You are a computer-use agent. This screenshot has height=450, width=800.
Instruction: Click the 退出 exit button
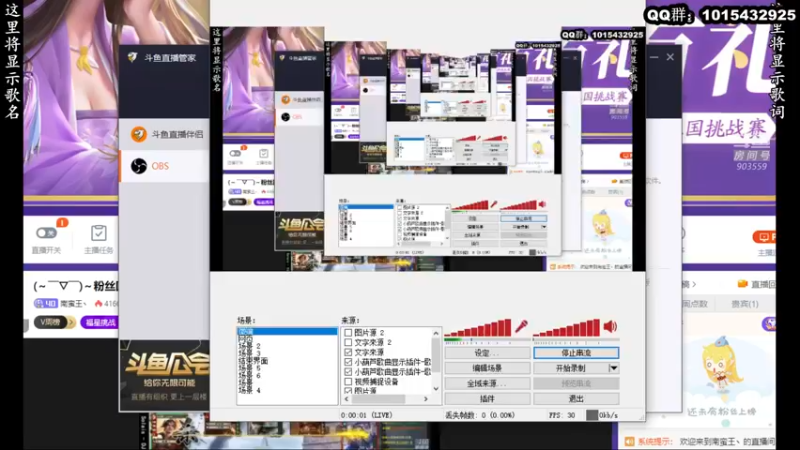(577, 398)
